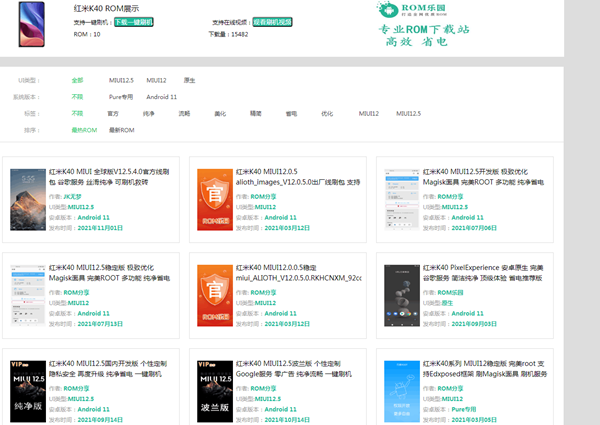Click author ROM乐园 in the PixelExperience card
The image size is (600, 425).
(450, 293)
